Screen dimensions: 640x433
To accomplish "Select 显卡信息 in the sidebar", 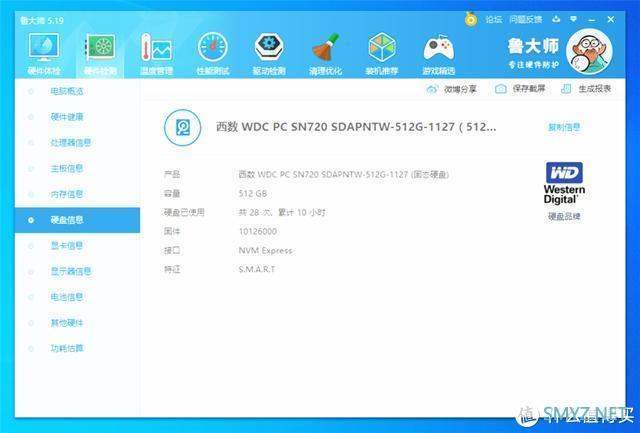I will (67, 246).
